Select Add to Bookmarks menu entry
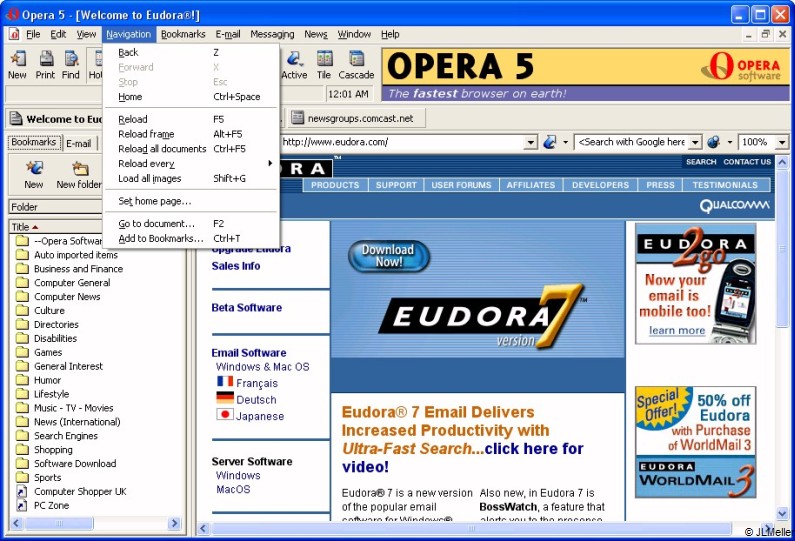This screenshot has height=541, width=795. coord(191,238)
